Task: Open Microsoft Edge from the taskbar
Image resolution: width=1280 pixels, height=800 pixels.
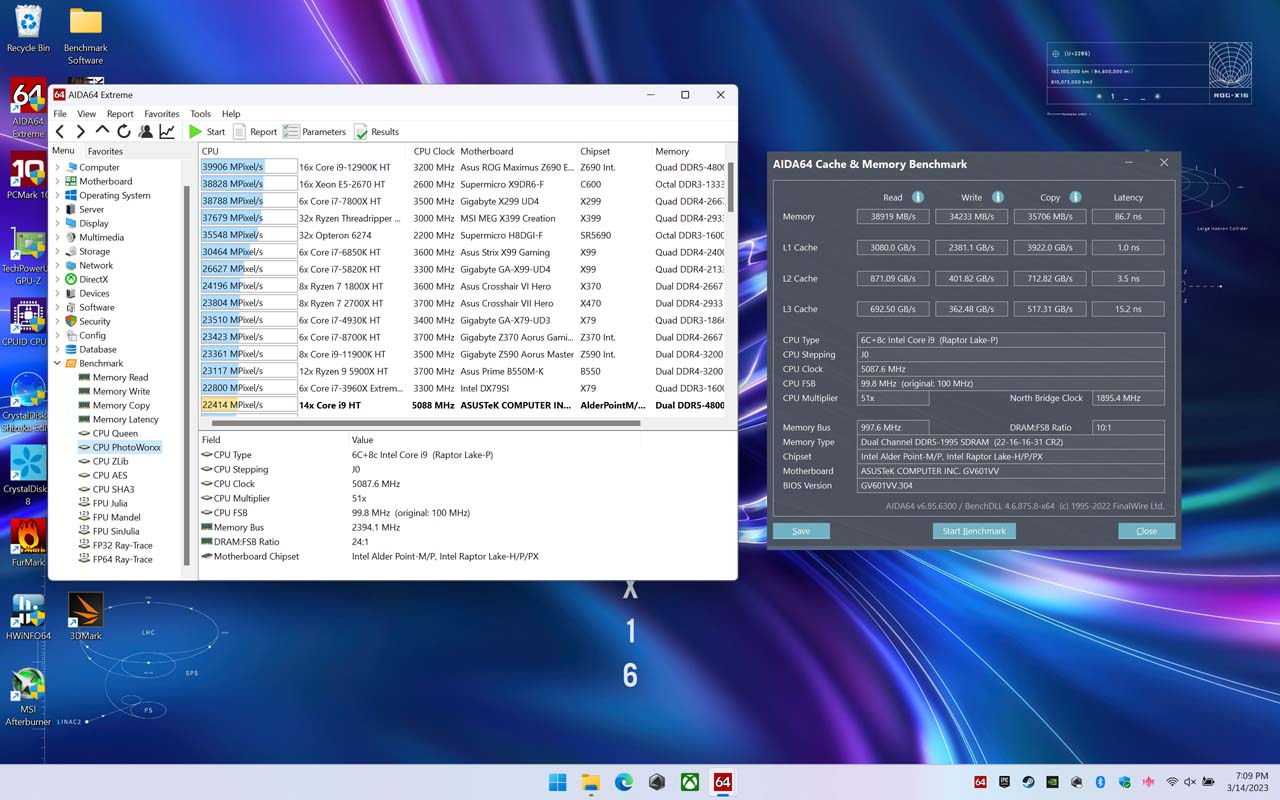Action: 623,782
